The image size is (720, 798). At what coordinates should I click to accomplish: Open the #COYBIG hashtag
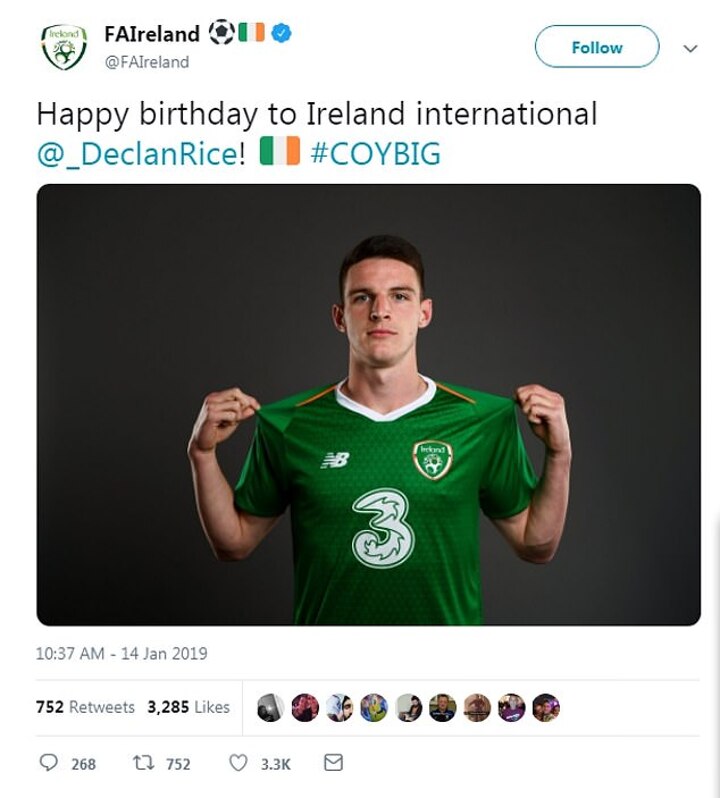pyautogui.click(x=375, y=154)
